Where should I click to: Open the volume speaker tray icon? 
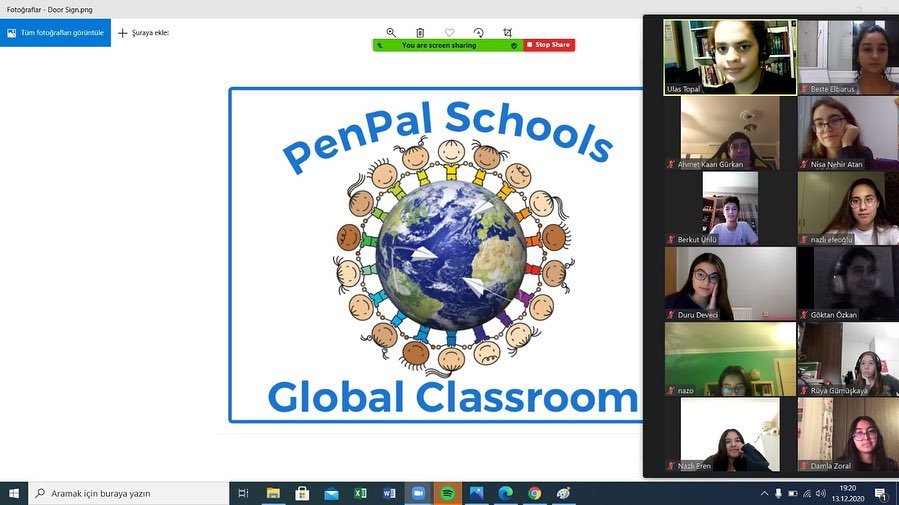point(820,493)
